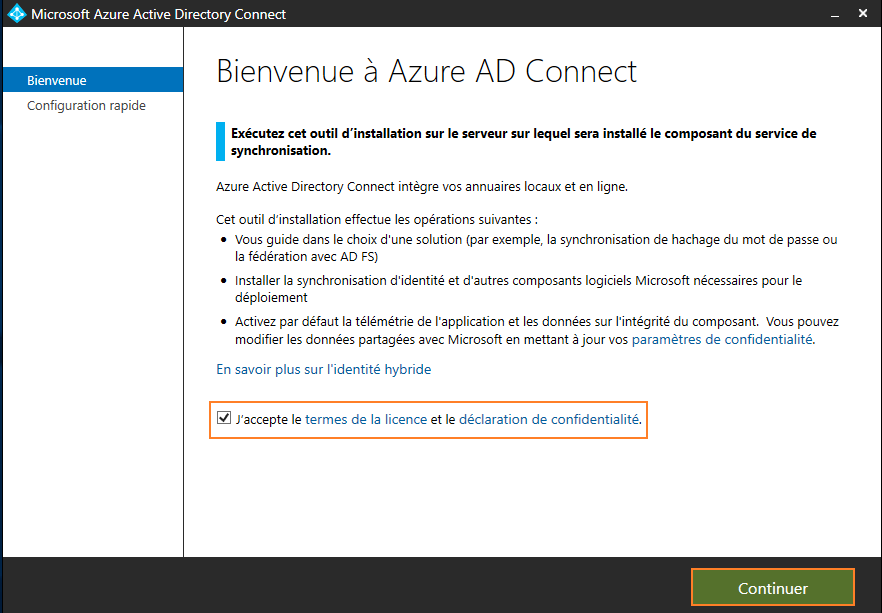882x613 pixels.
Task: Open the Configuration rapide step
Action: pyautogui.click(x=86, y=106)
